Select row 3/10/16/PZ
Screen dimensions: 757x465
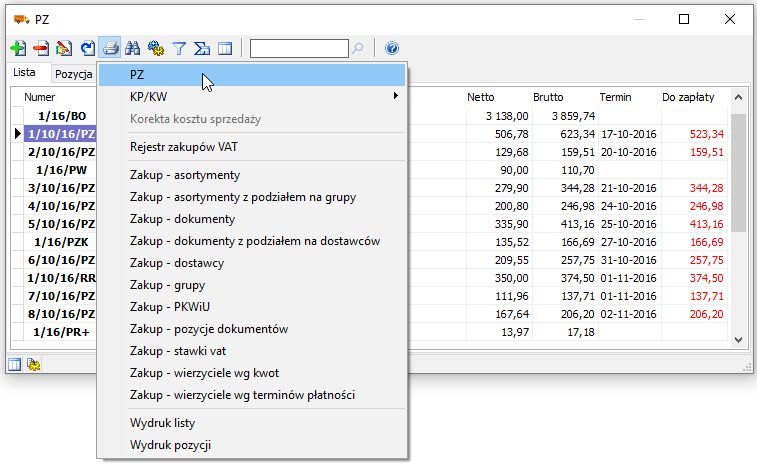(61, 188)
